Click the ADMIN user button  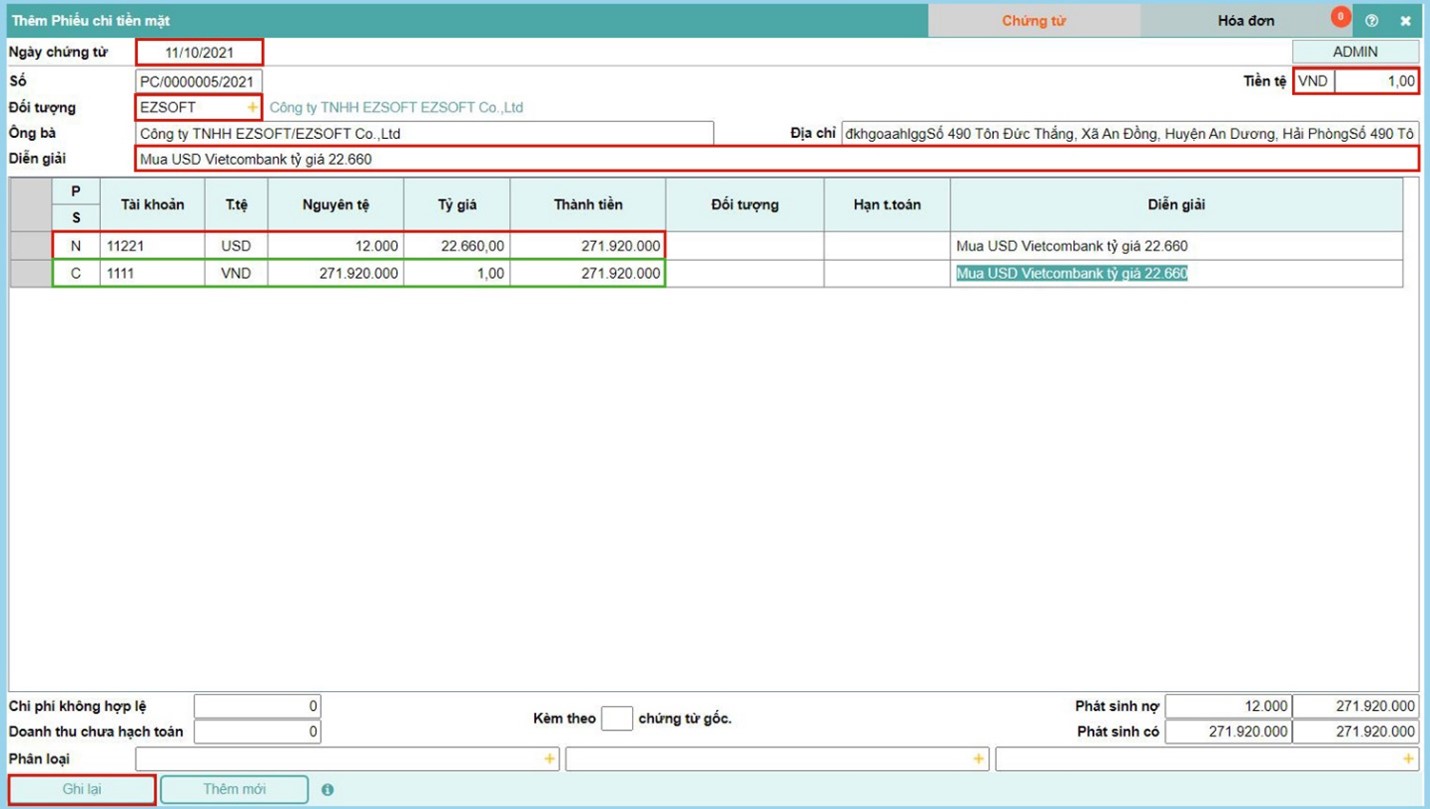1355,52
